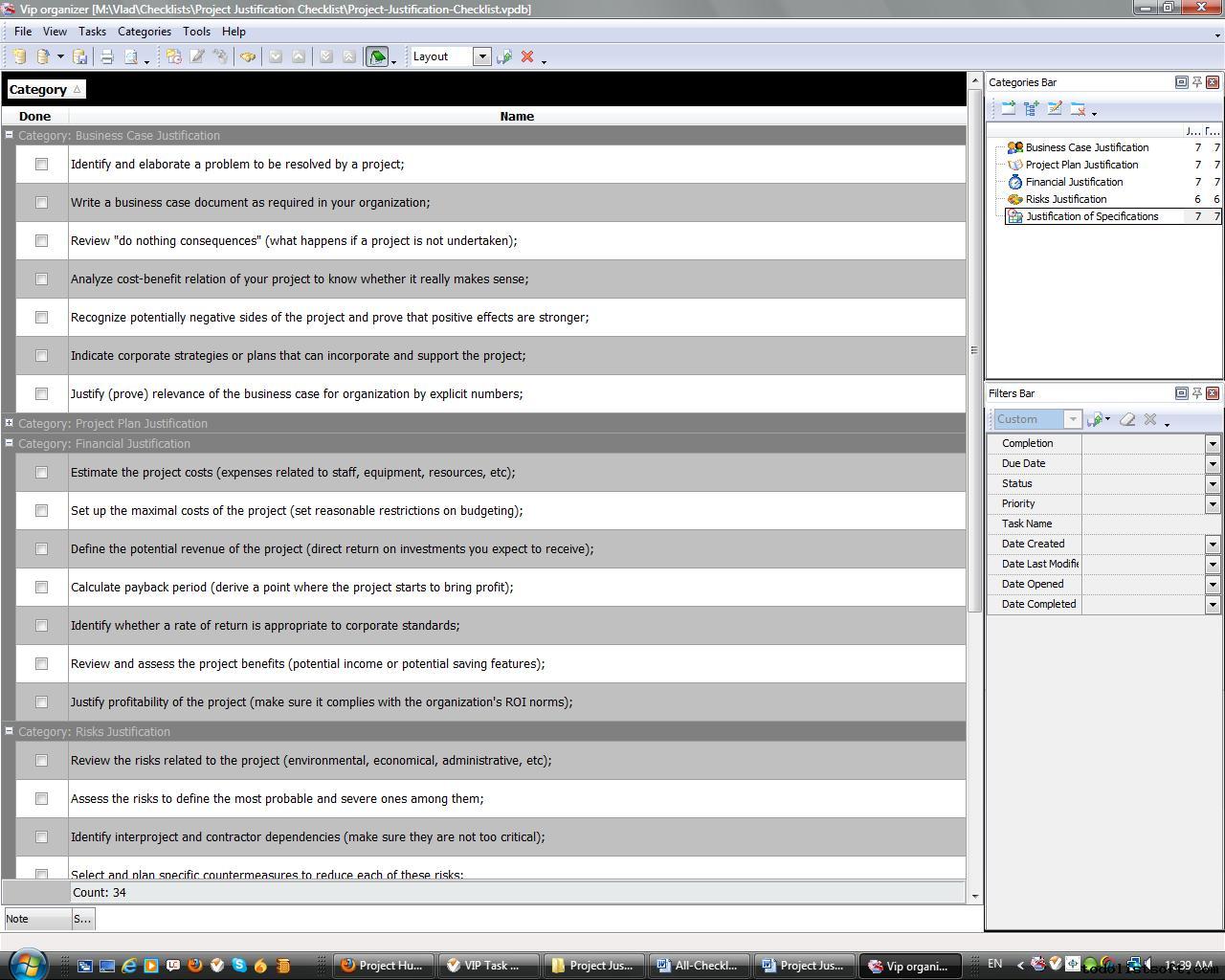Viewport: 1225px width, 980px height.
Task: Click the red X delete layout icon
Action: click(526, 57)
